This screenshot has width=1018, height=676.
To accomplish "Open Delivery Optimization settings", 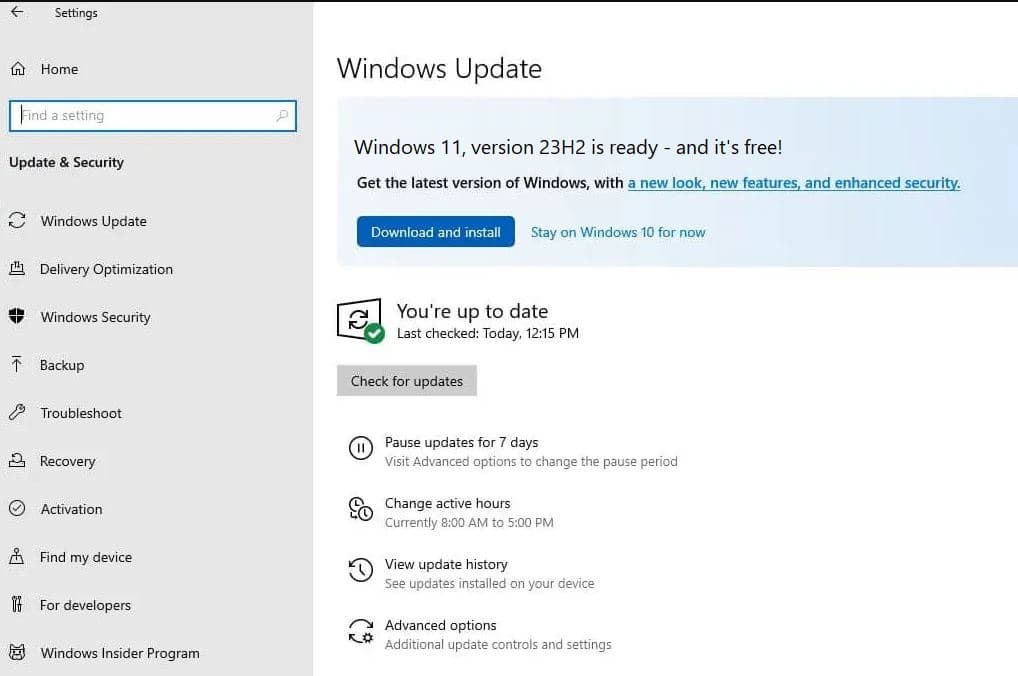I will pos(106,269).
